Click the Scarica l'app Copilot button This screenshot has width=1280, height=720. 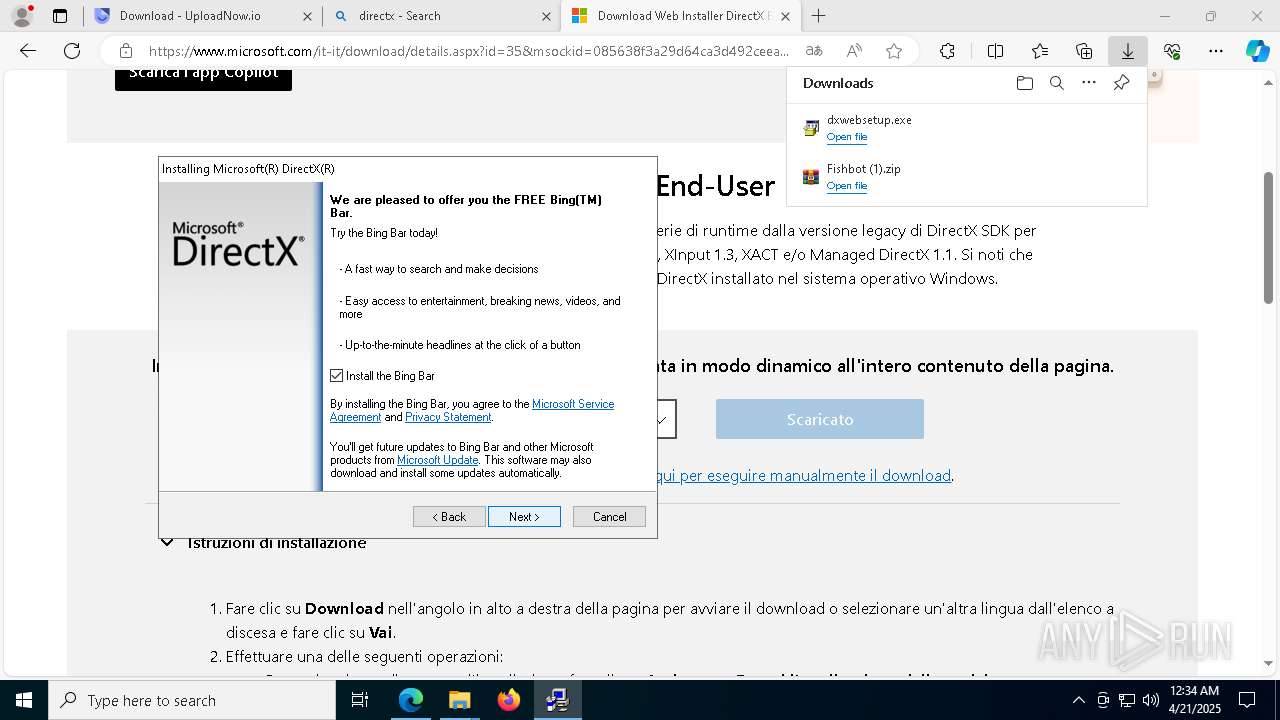(203, 76)
